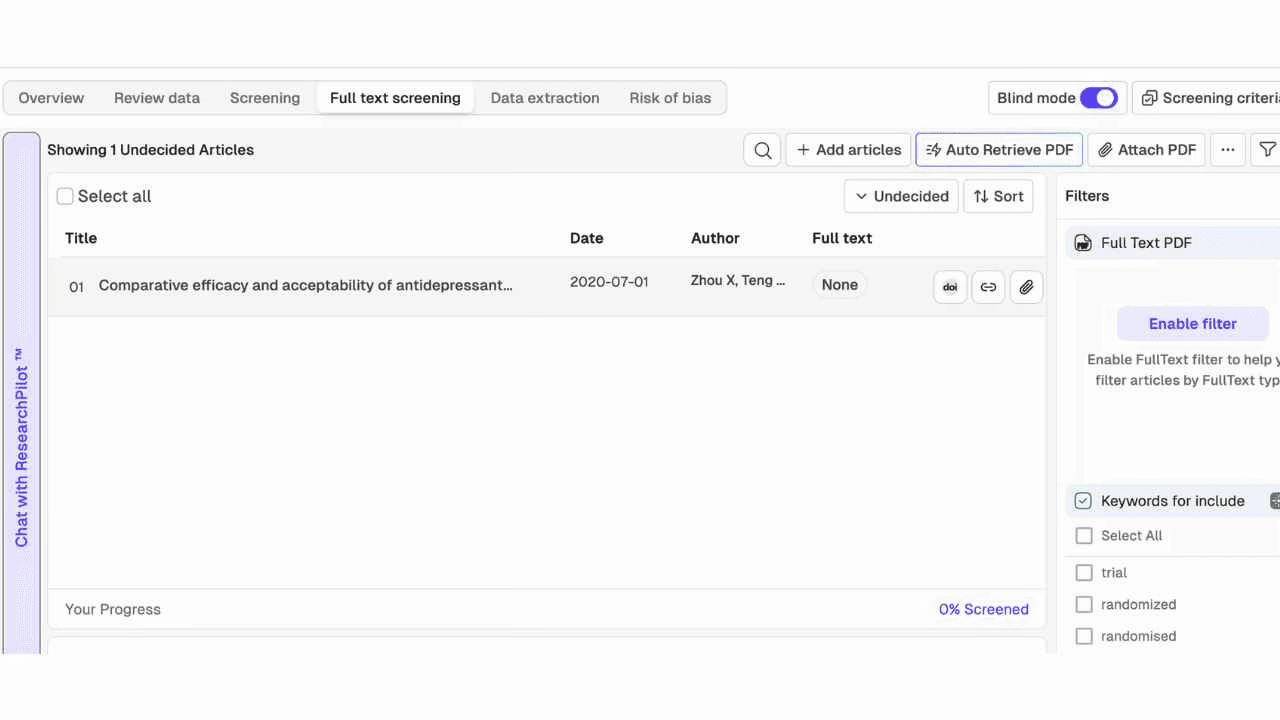
Task: Click the paperclip attach icon in row
Action: click(1026, 287)
